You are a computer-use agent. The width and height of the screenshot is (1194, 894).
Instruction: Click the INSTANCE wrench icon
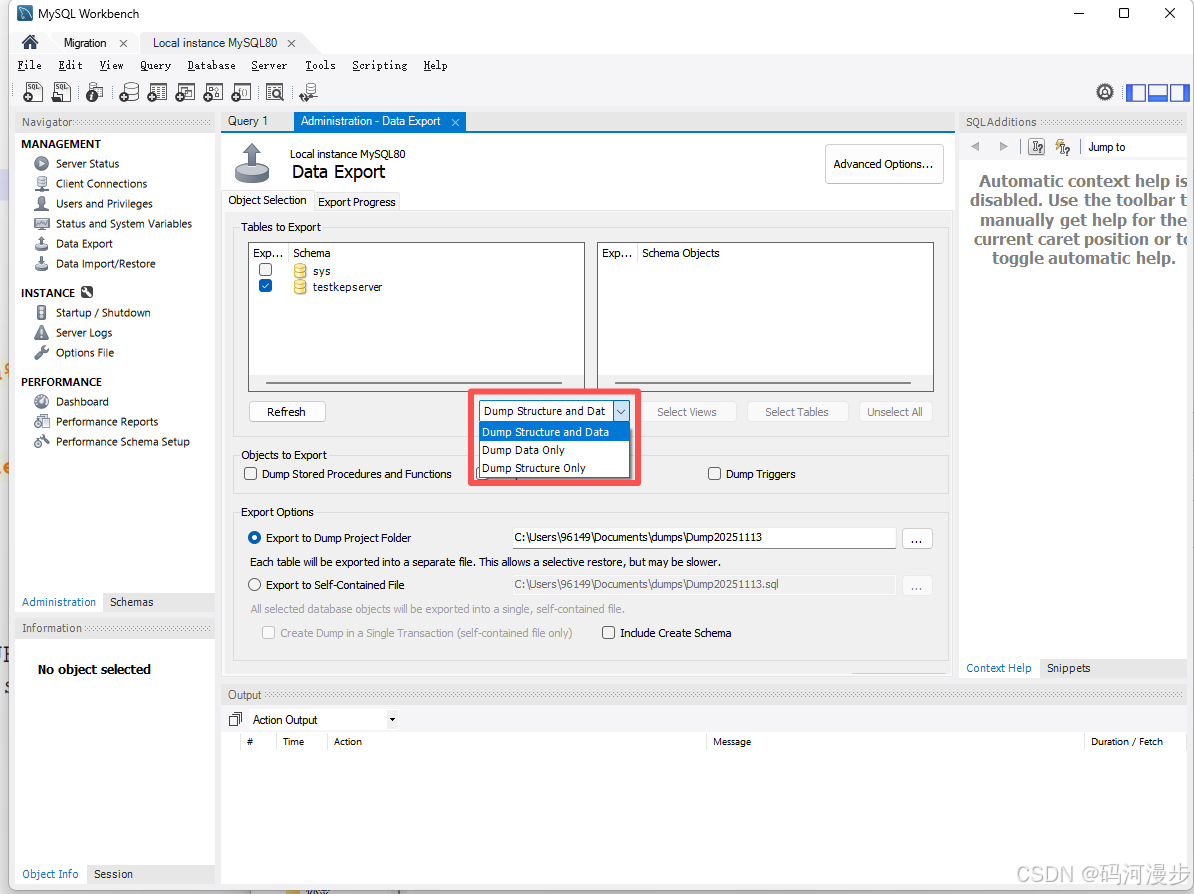[87, 292]
